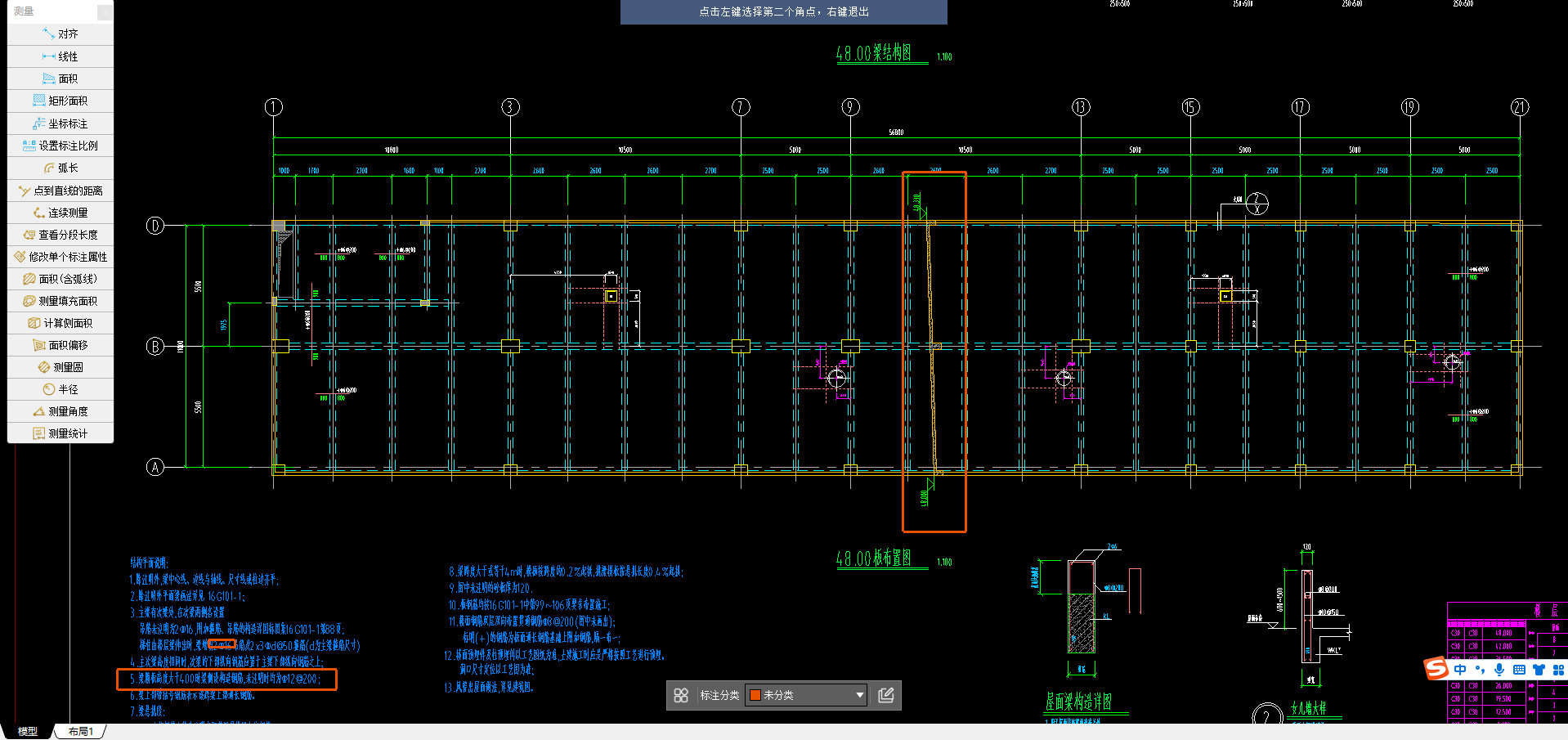Choose the 半径 radius tool

[60, 389]
